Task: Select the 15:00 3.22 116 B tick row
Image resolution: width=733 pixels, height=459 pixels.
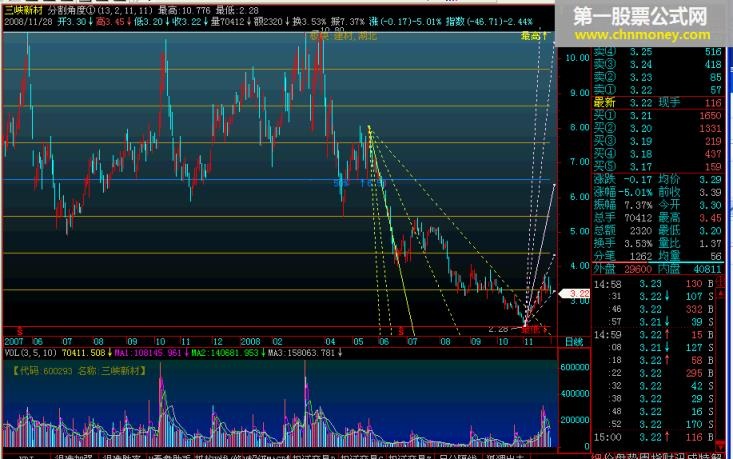Action: [x=654, y=437]
